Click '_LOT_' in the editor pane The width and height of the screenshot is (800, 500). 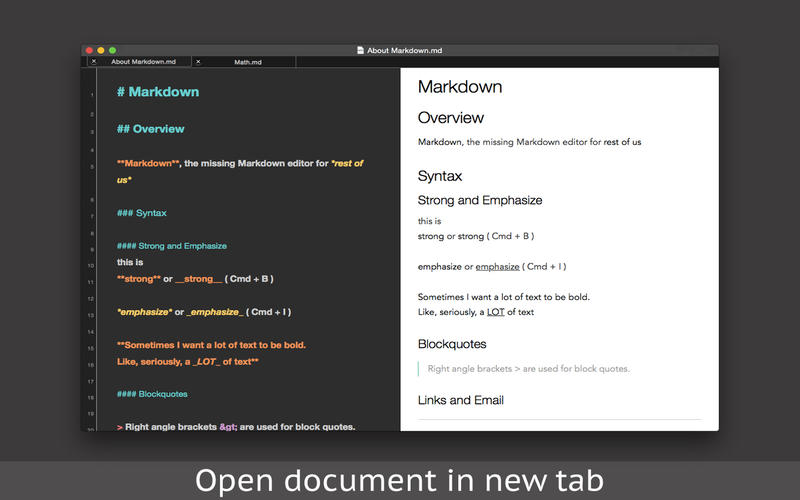[207, 362]
